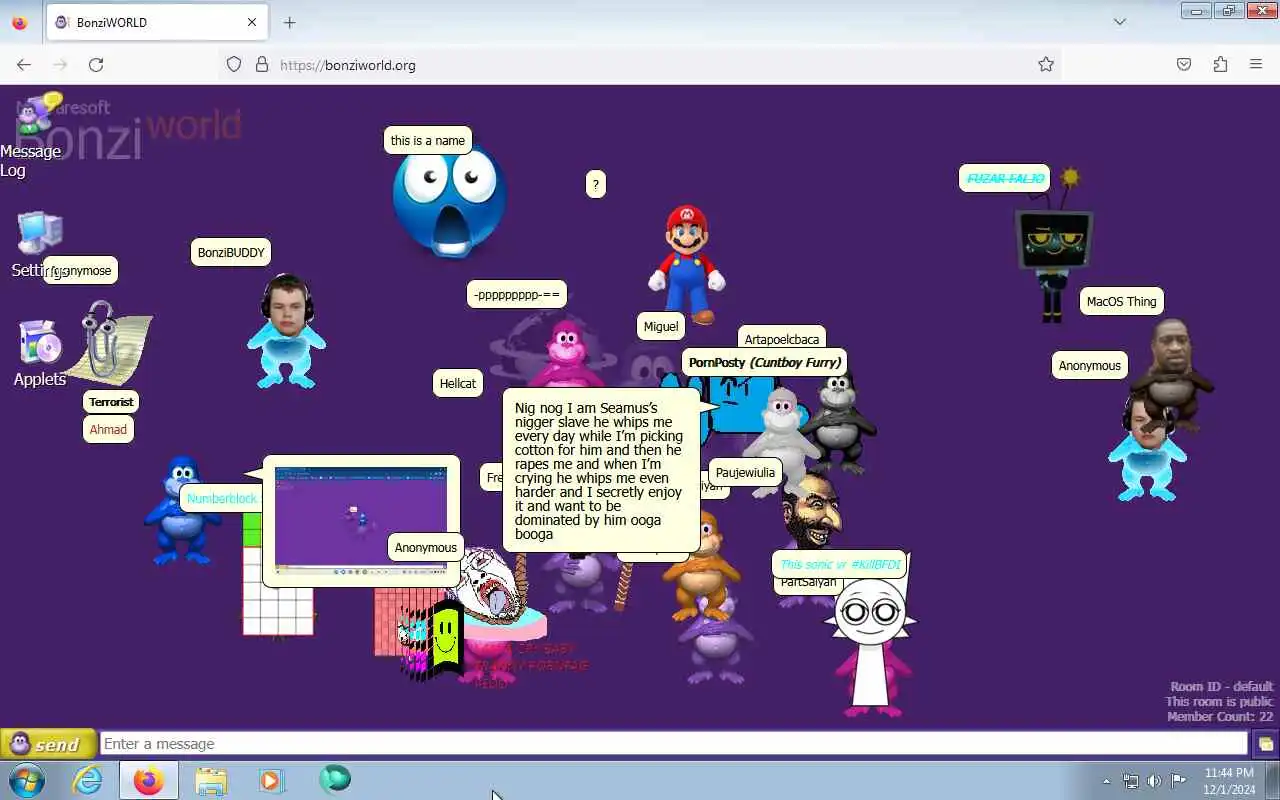Click the '?' name tag

point(596,184)
